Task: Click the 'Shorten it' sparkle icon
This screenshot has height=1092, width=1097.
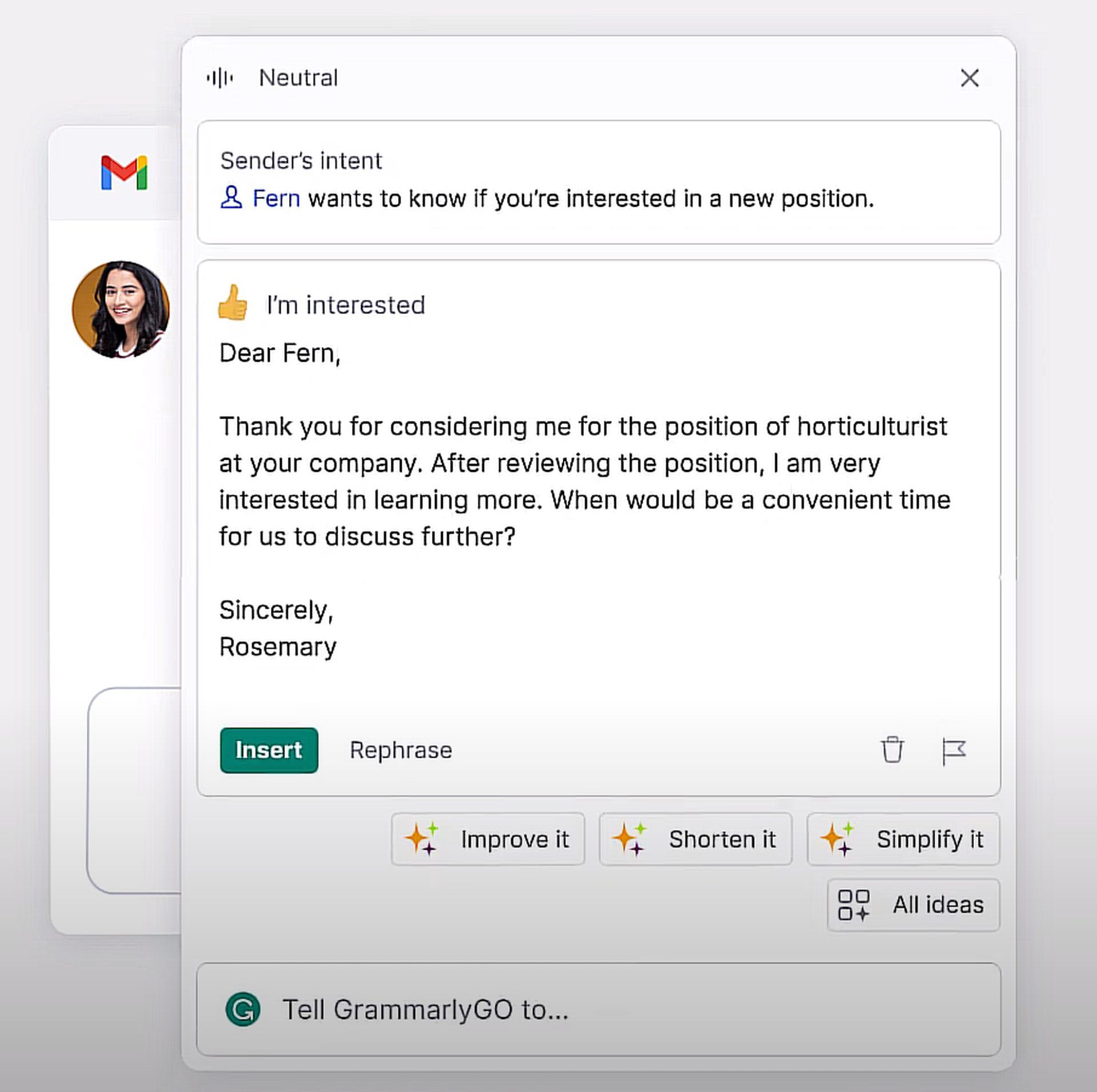Action: (x=634, y=838)
